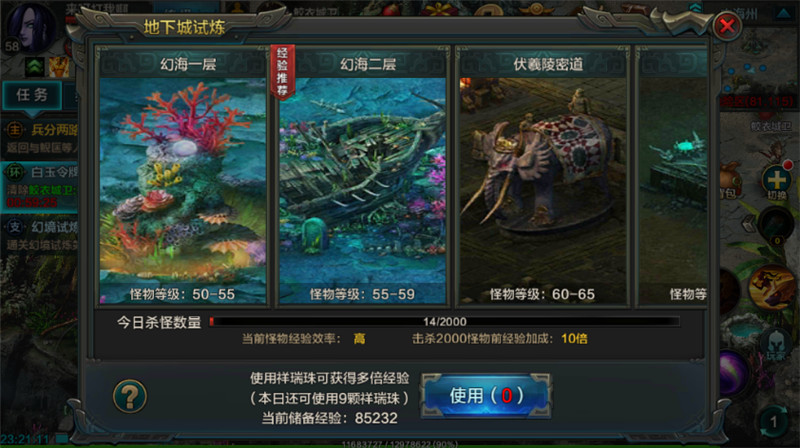Open the 任务 tab
This screenshot has height=448, width=800.
(x=32, y=95)
